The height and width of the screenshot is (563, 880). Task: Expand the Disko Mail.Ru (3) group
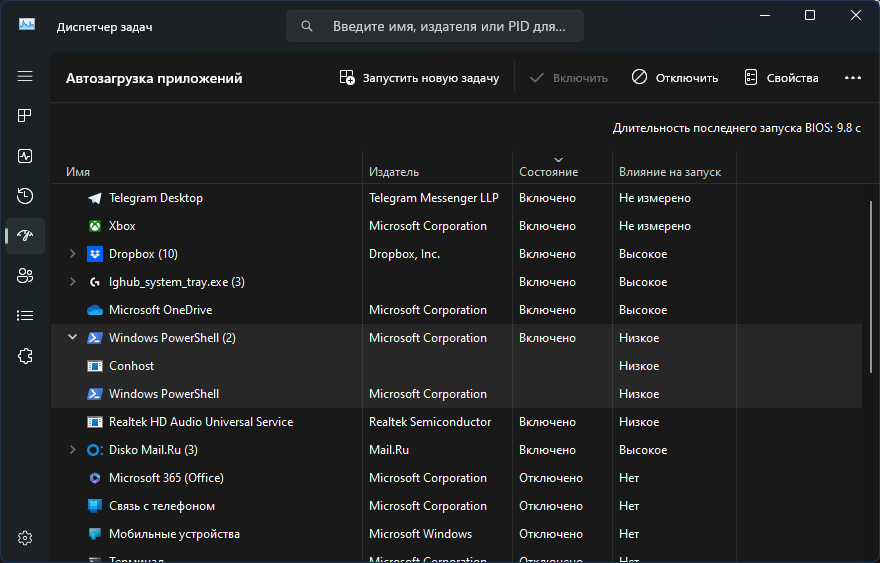click(x=72, y=450)
